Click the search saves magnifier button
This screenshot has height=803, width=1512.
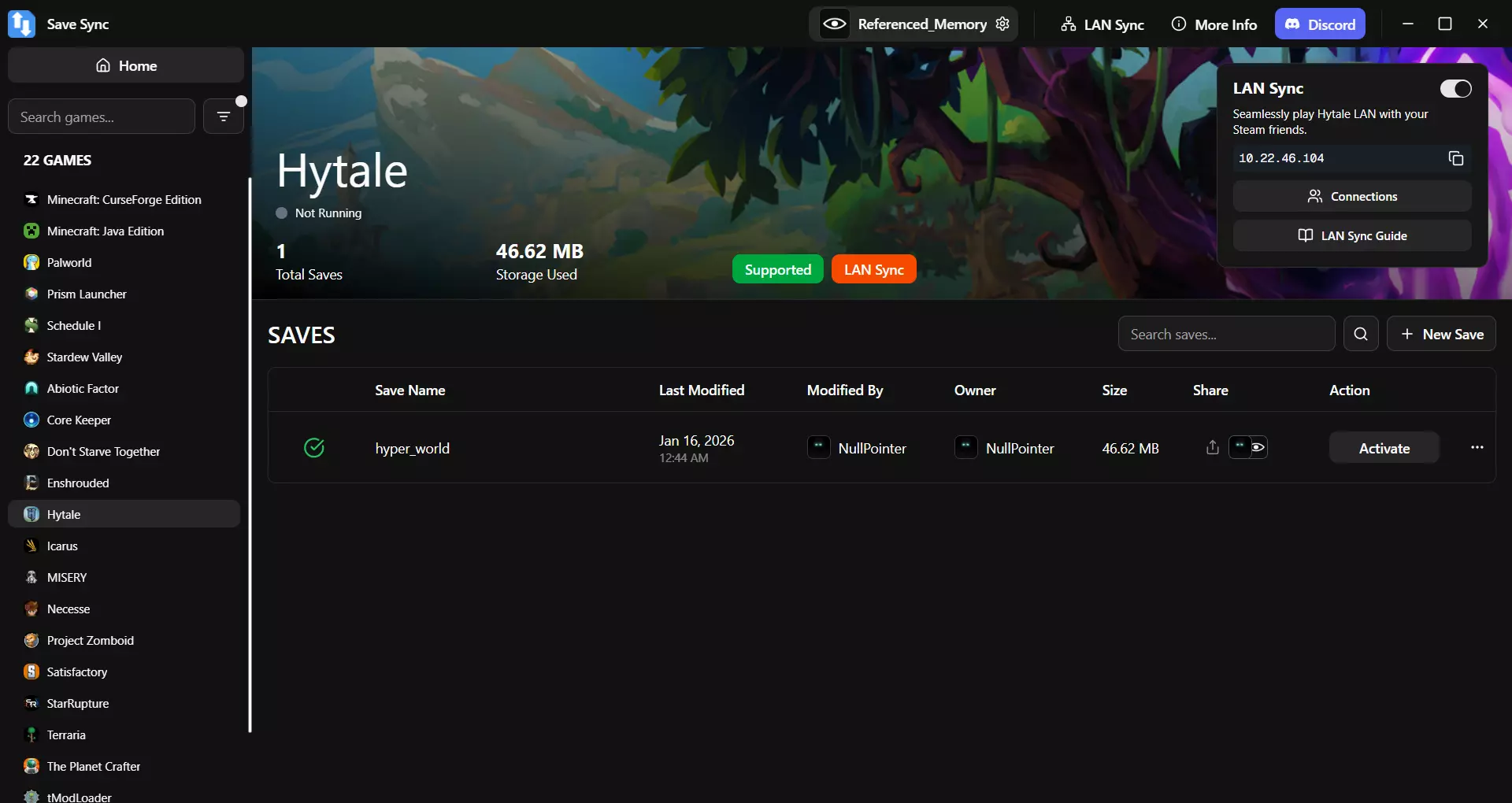1361,334
